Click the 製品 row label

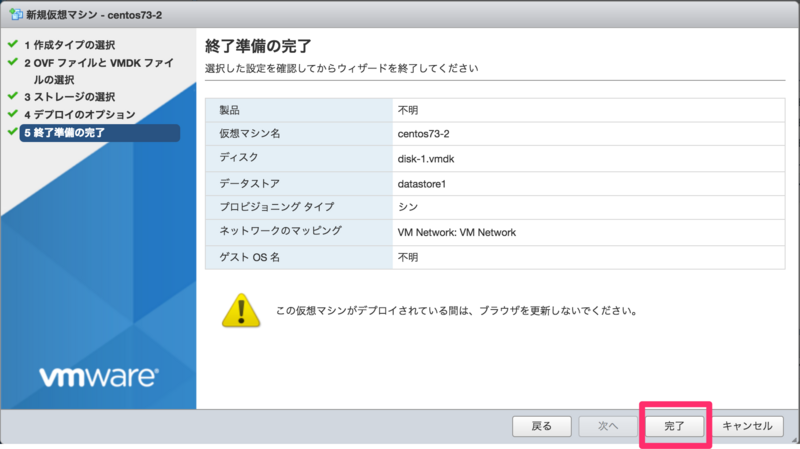tap(230, 110)
